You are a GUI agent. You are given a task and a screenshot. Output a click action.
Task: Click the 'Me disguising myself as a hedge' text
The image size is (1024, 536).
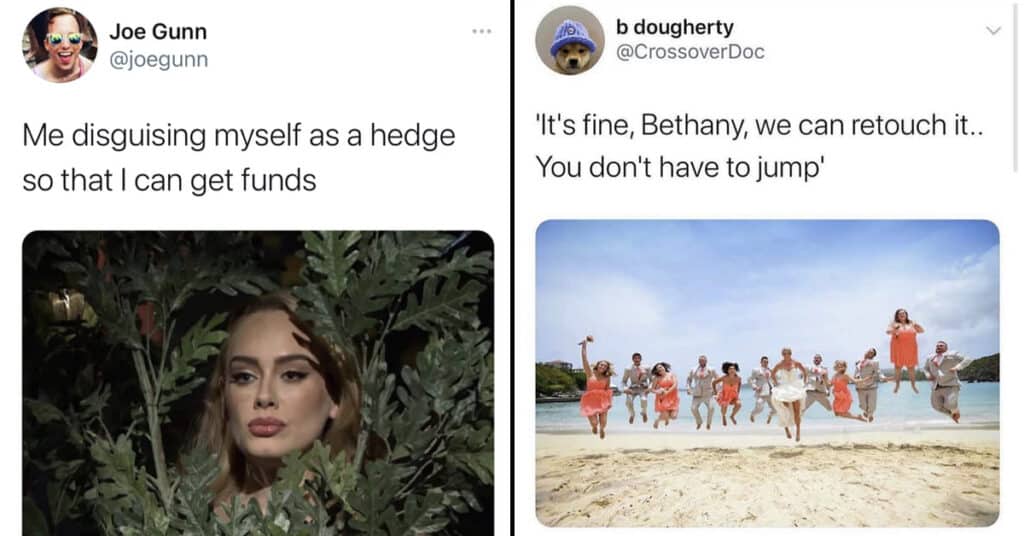click(239, 136)
